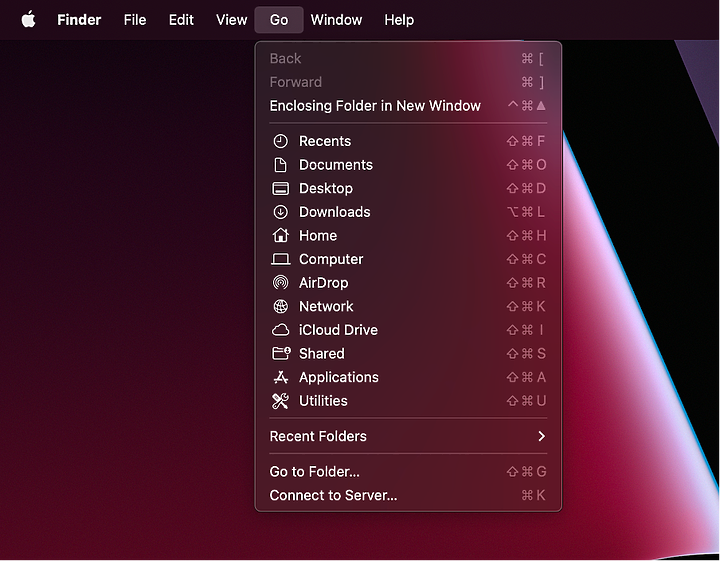Image resolution: width=720 pixels, height=561 pixels.
Task: Go to the Home folder
Action: tap(408, 236)
